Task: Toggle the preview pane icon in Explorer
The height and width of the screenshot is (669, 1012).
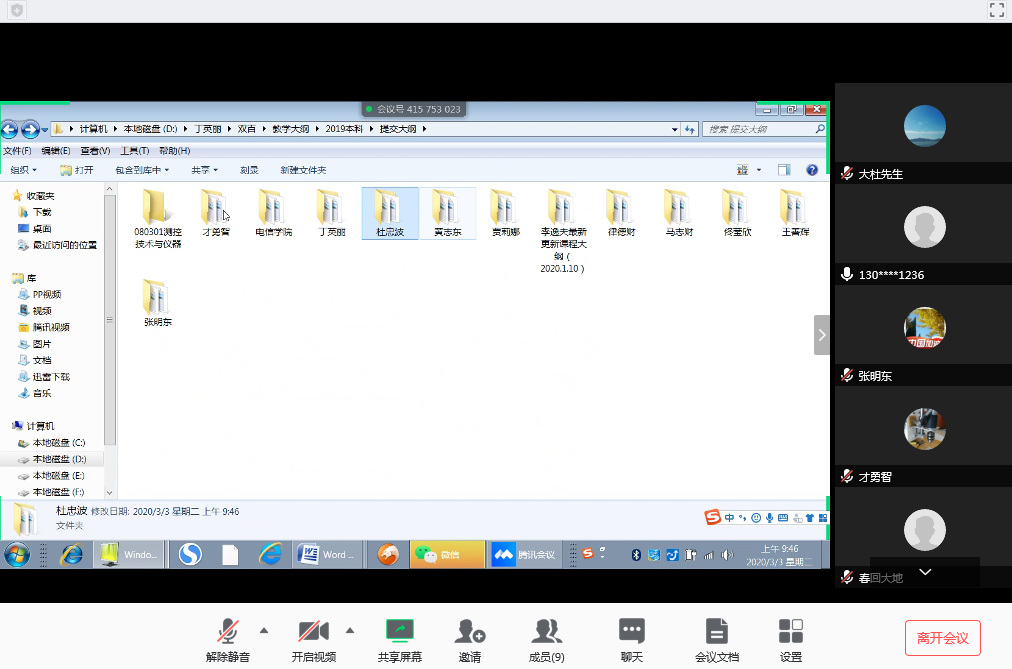Action: tap(784, 170)
